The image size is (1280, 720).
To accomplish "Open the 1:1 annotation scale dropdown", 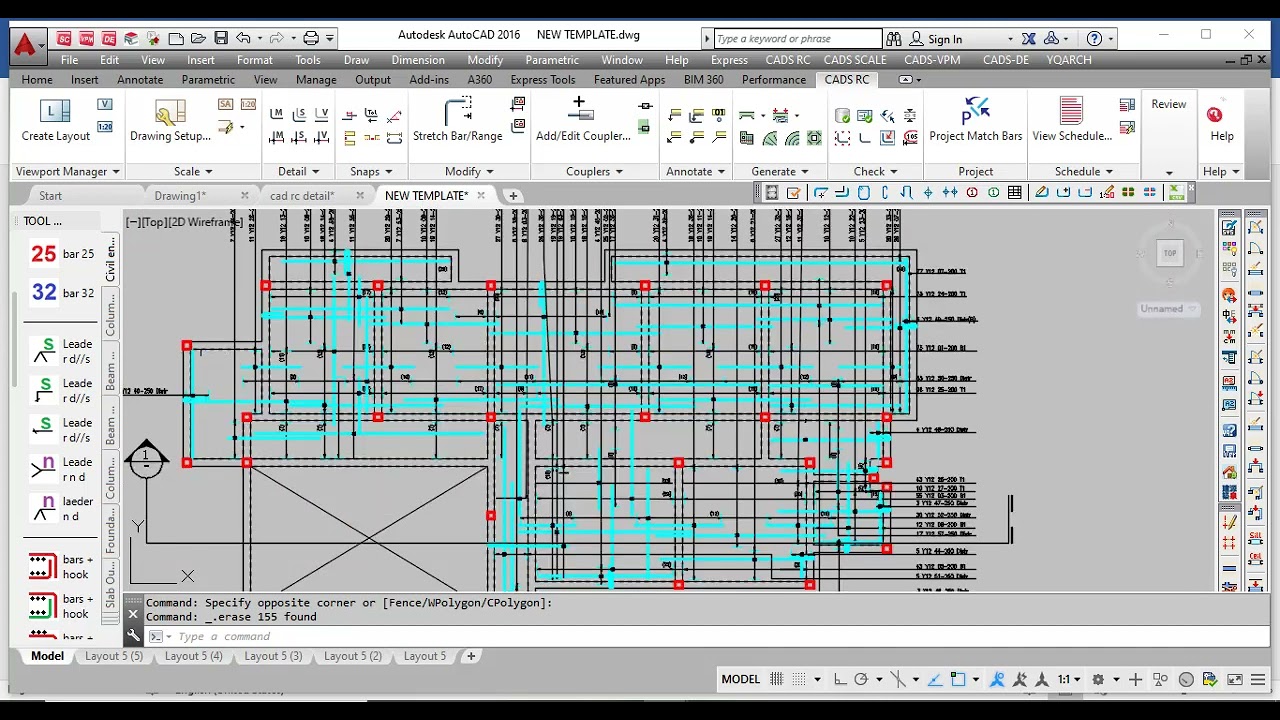I will tap(1068, 679).
